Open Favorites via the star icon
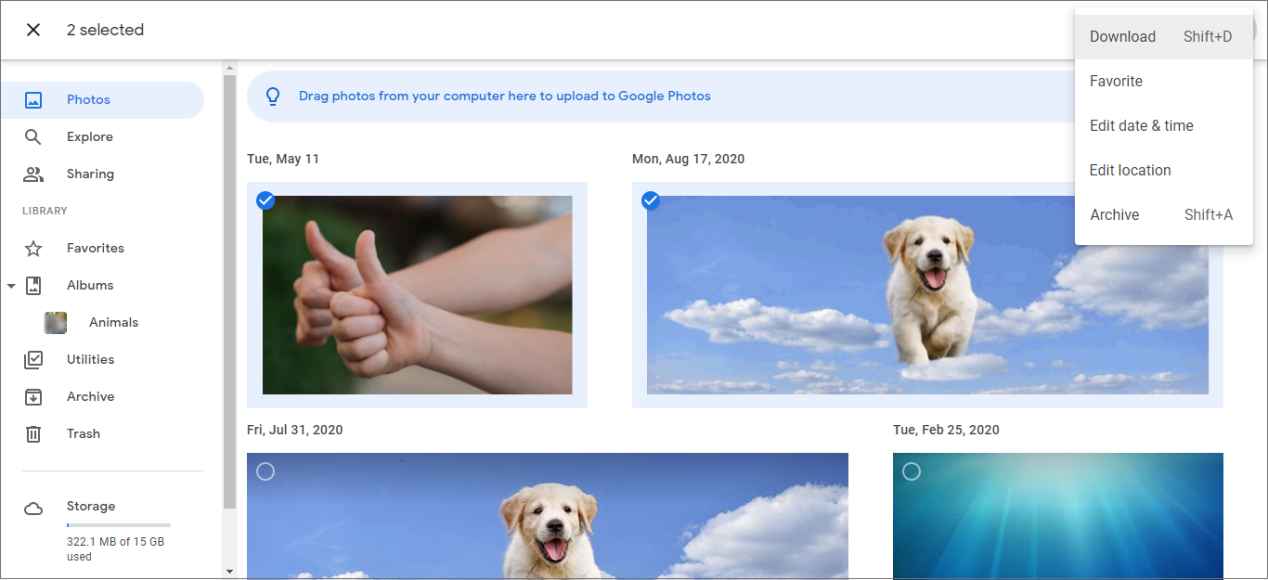This screenshot has height=580, width=1268. click(35, 248)
